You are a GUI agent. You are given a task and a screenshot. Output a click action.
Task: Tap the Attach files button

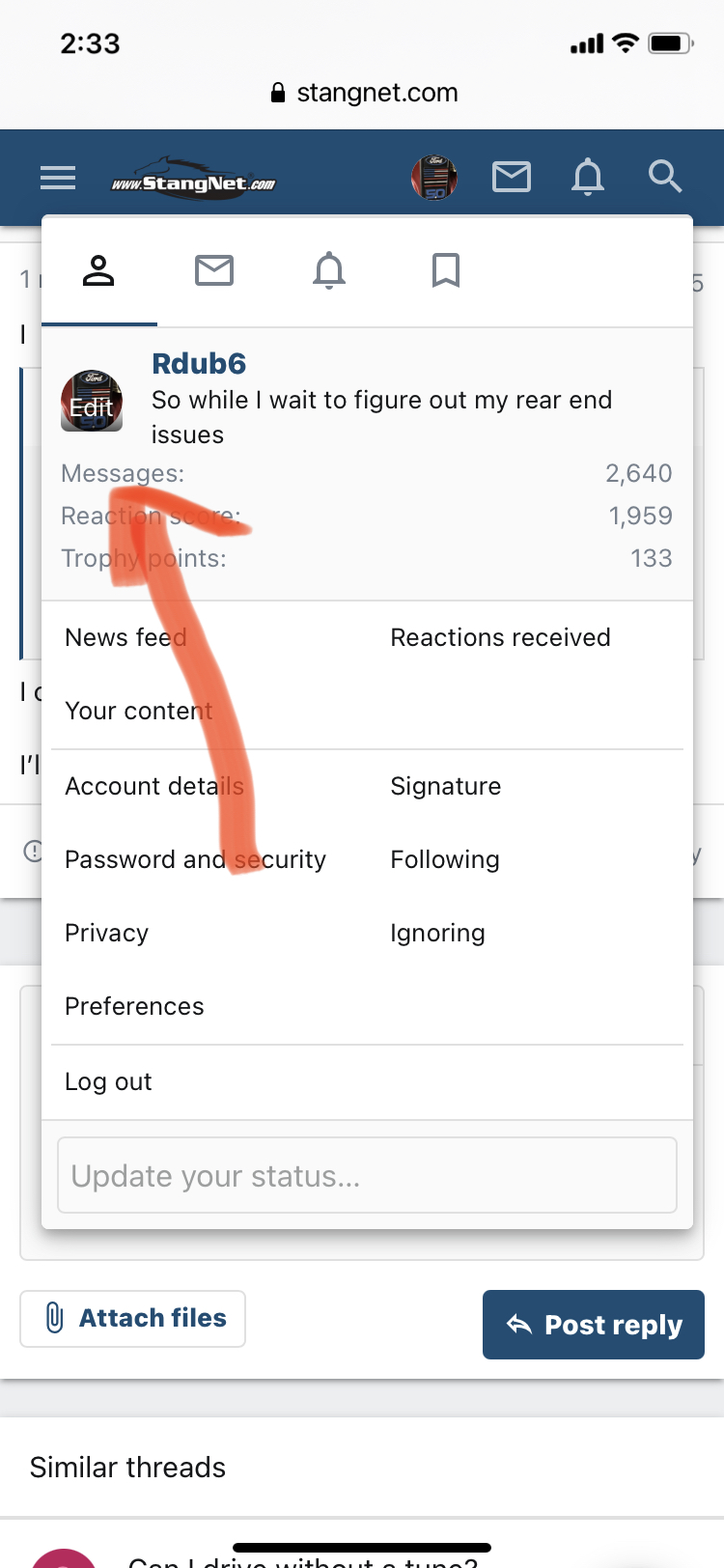(133, 1318)
